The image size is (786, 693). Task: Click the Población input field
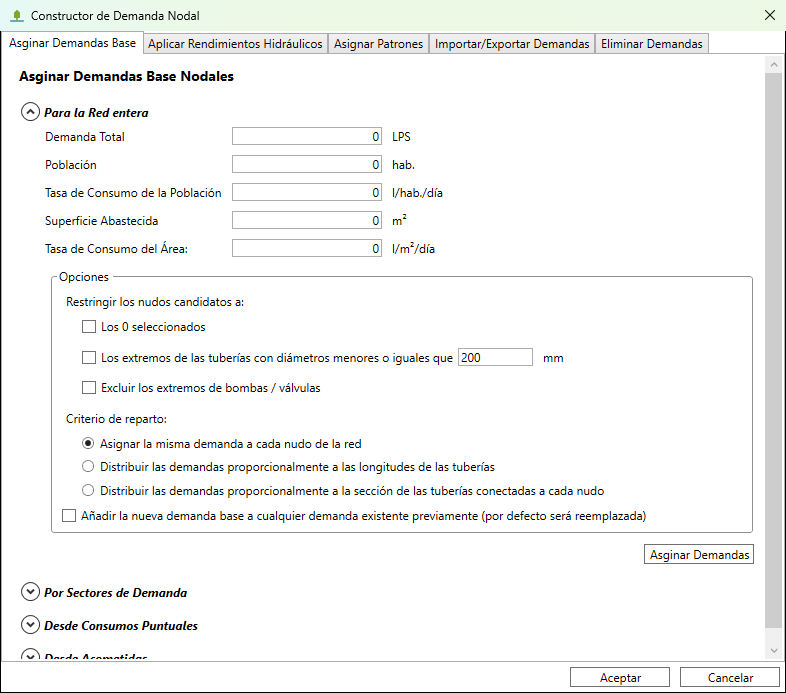(x=307, y=164)
